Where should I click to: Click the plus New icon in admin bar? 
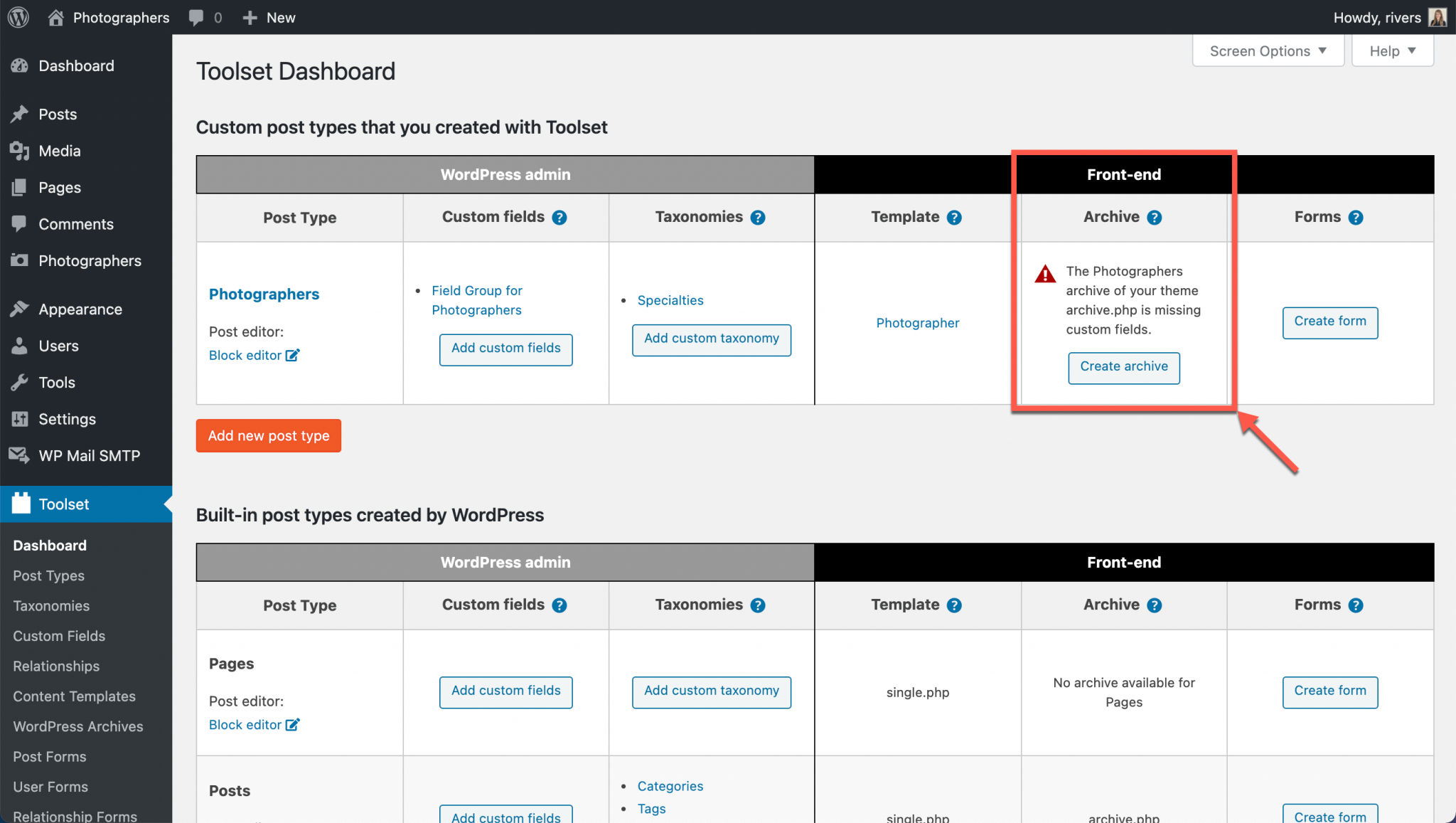point(250,18)
